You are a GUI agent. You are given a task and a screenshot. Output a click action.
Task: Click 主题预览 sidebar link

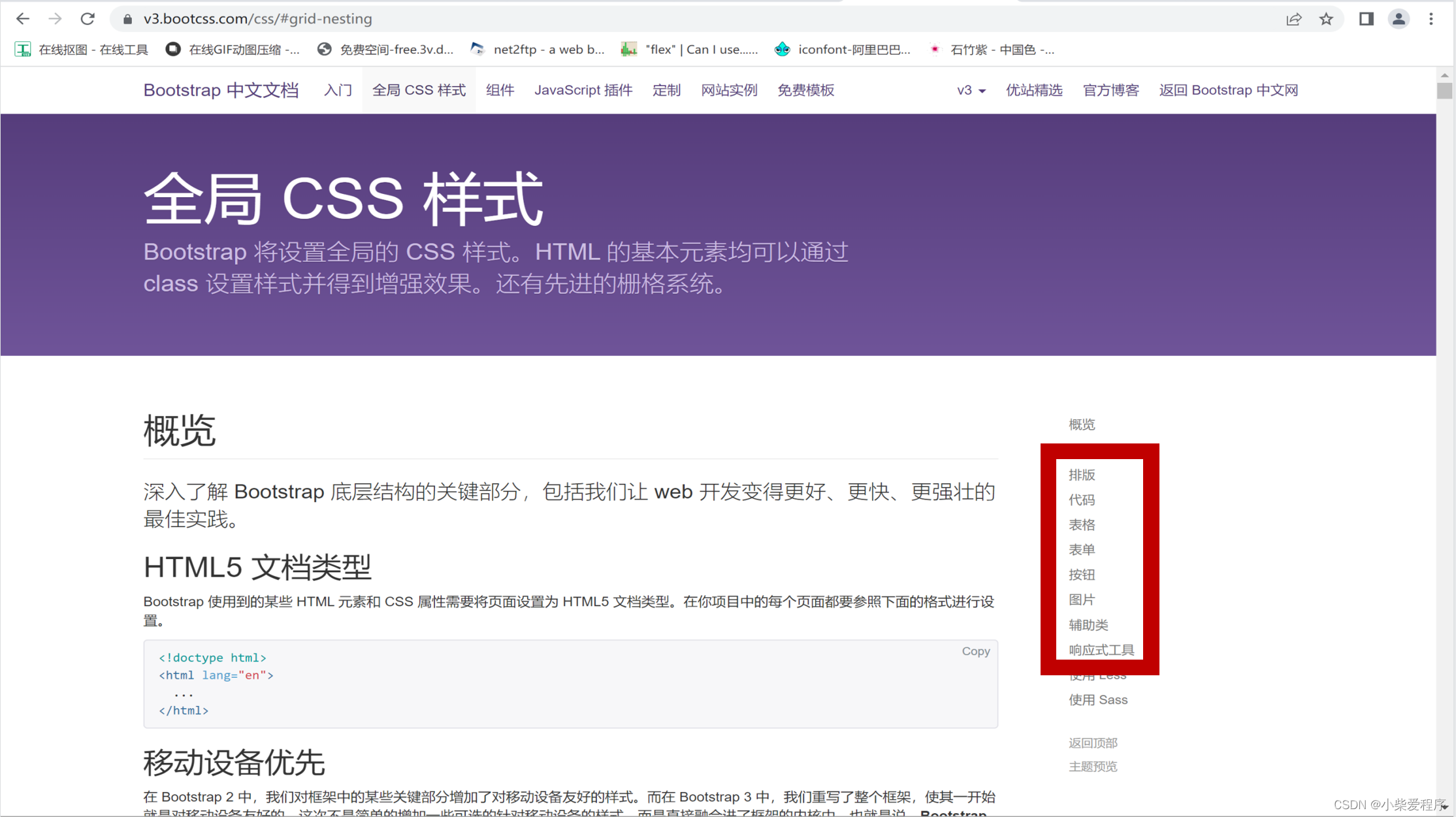tap(1093, 766)
